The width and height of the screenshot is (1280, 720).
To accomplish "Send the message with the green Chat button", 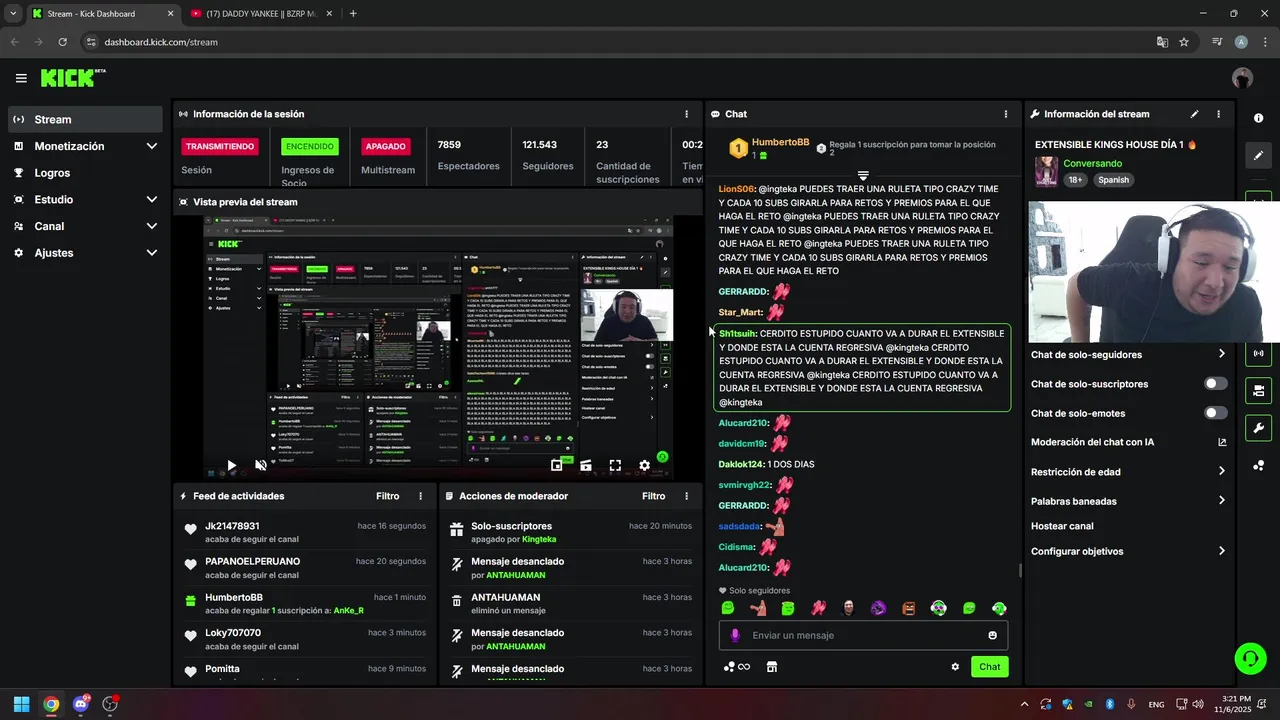I will (989, 667).
